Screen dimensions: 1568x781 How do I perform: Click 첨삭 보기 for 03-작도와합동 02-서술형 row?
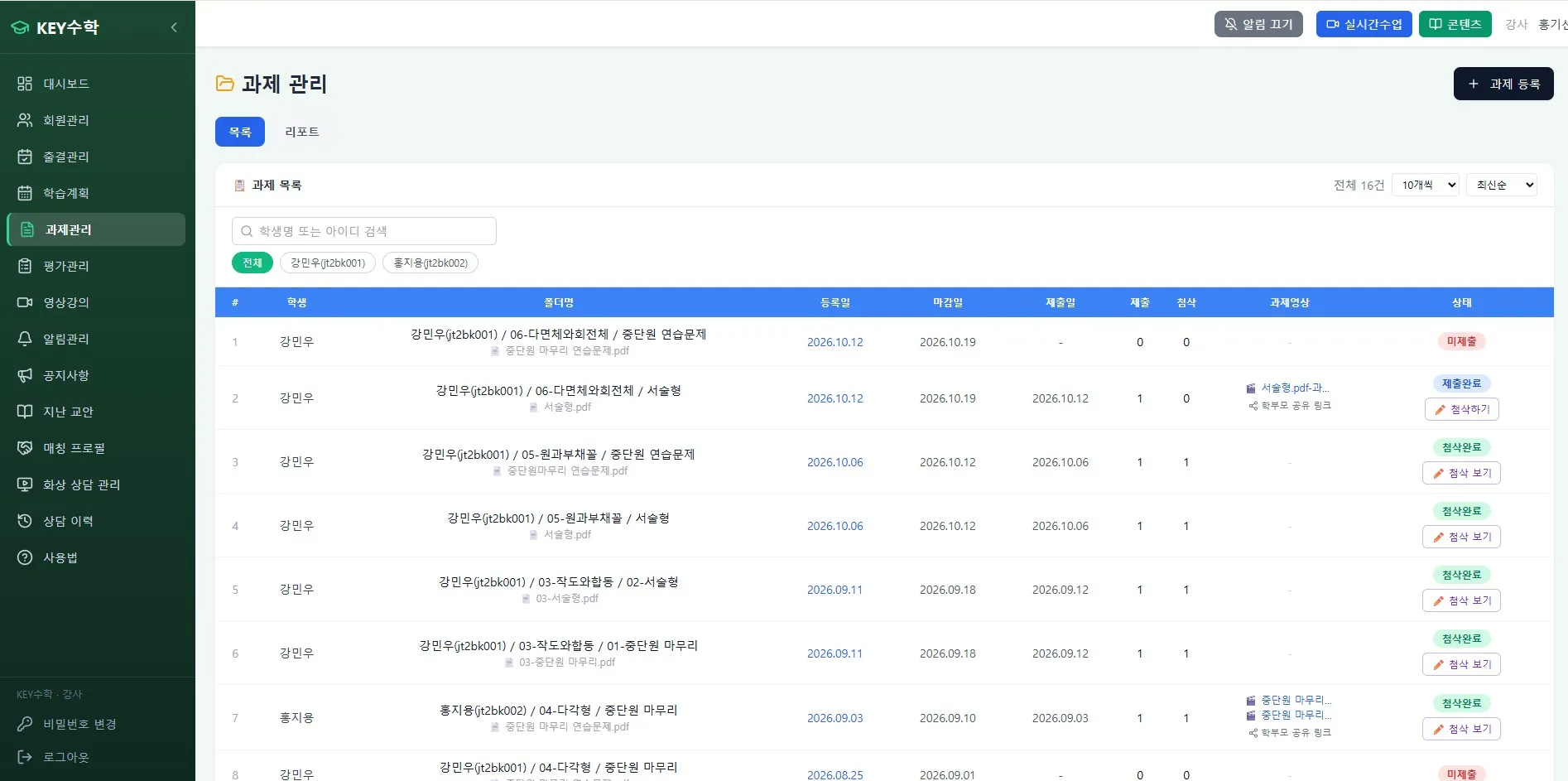pyautogui.click(x=1462, y=600)
